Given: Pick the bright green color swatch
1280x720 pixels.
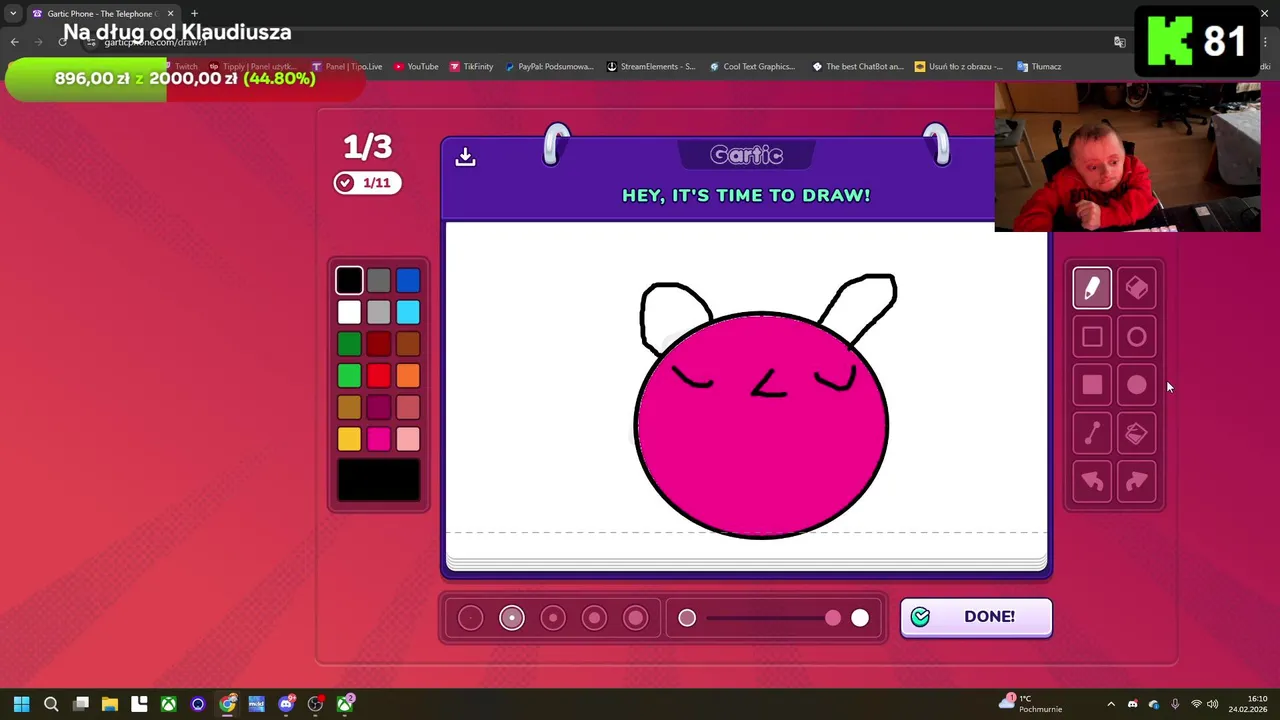Looking at the screenshot, I should [x=349, y=376].
